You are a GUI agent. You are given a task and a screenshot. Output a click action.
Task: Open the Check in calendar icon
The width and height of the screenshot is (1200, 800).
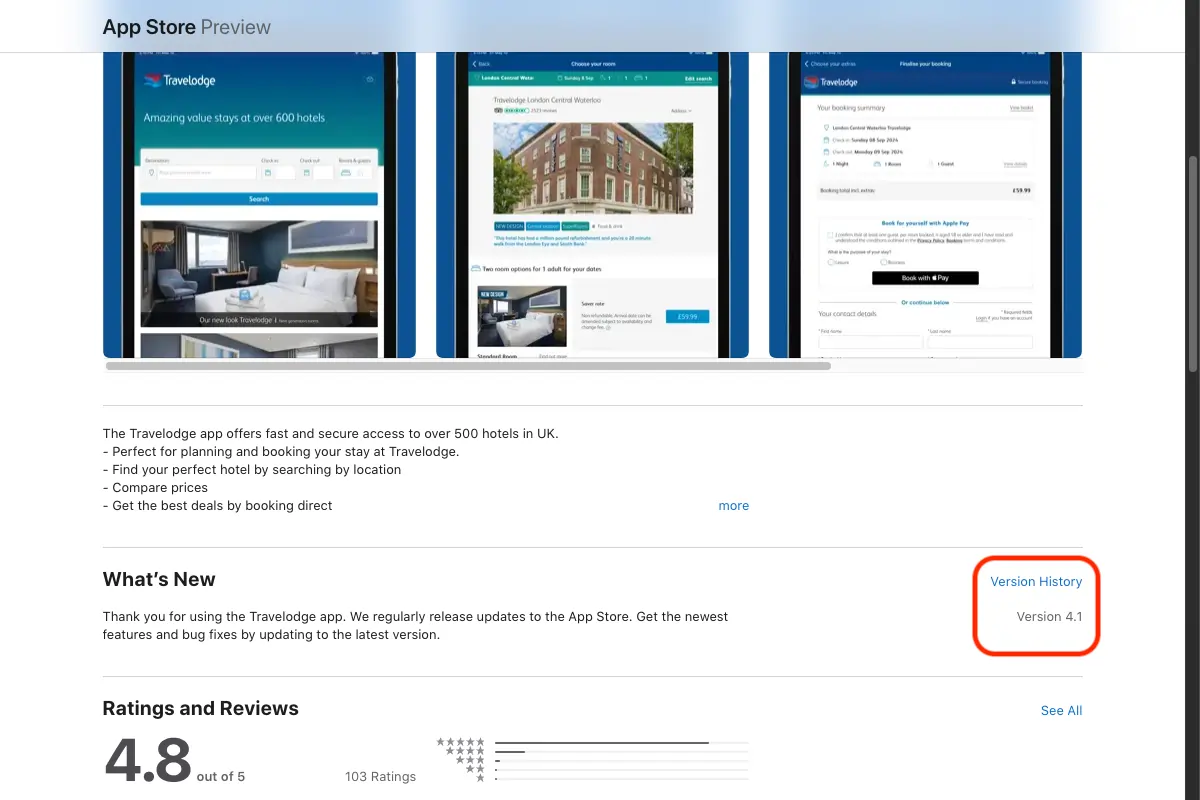click(269, 172)
